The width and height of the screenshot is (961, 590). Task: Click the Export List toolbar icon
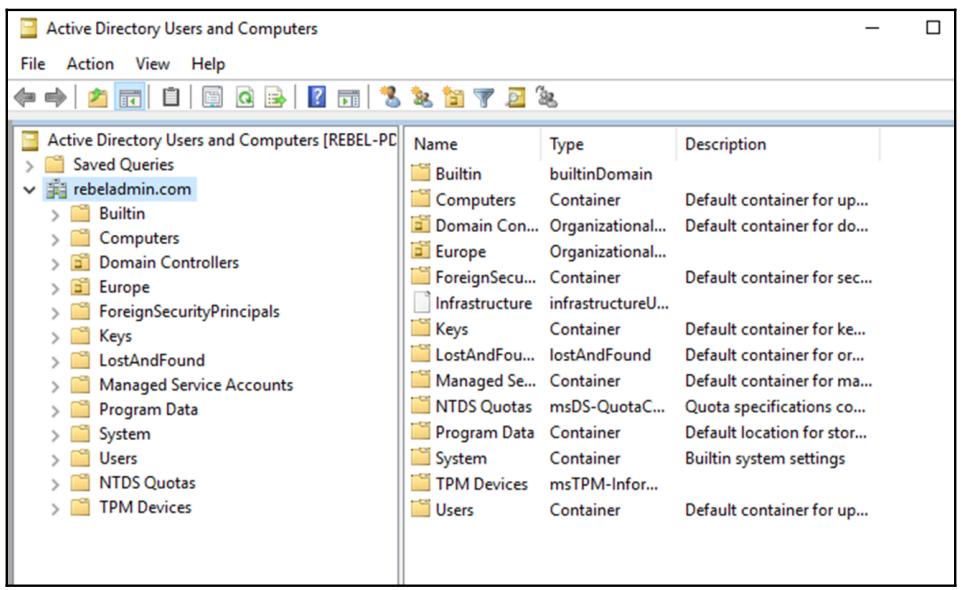[x=276, y=97]
